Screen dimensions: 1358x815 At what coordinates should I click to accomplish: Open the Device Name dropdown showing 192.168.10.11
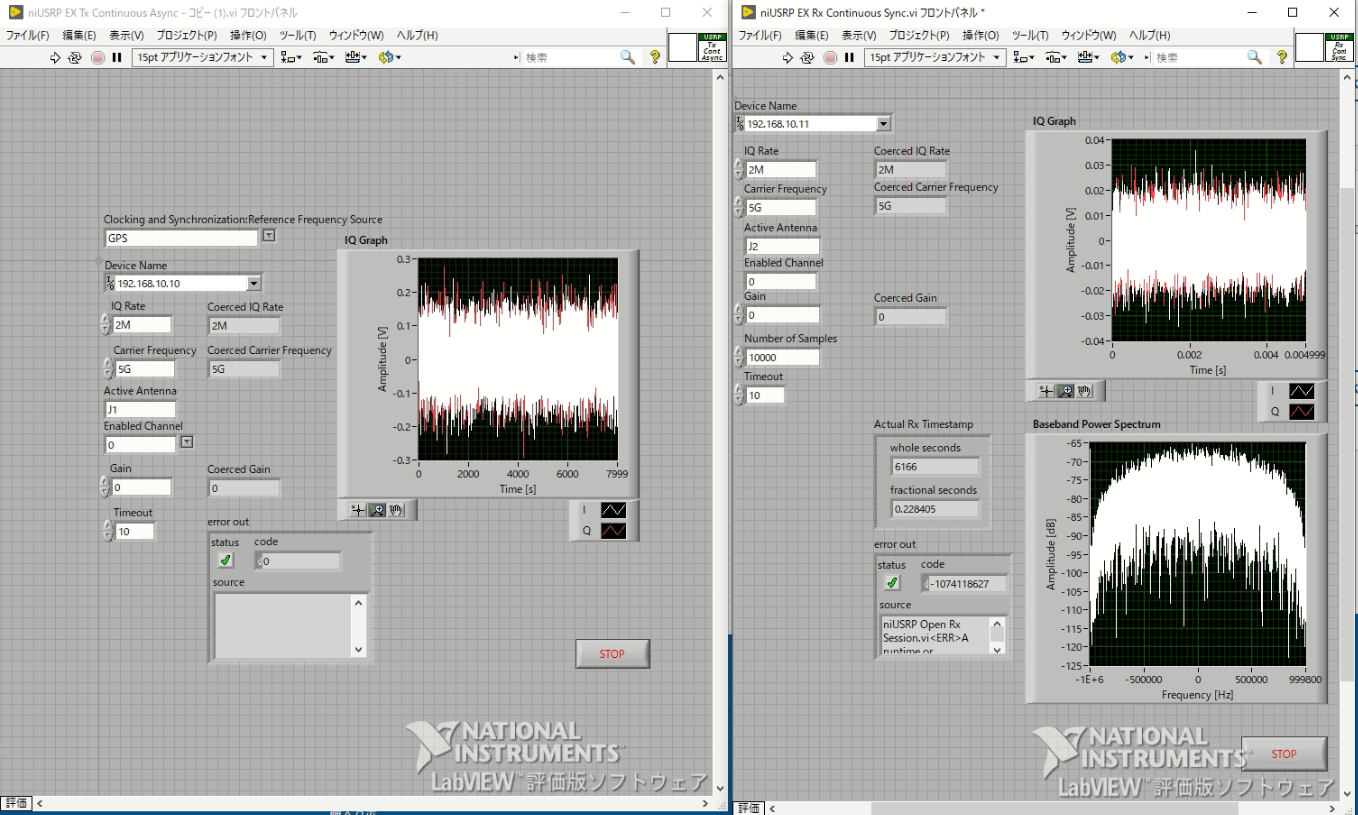pyautogui.click(x=881, y=123)
